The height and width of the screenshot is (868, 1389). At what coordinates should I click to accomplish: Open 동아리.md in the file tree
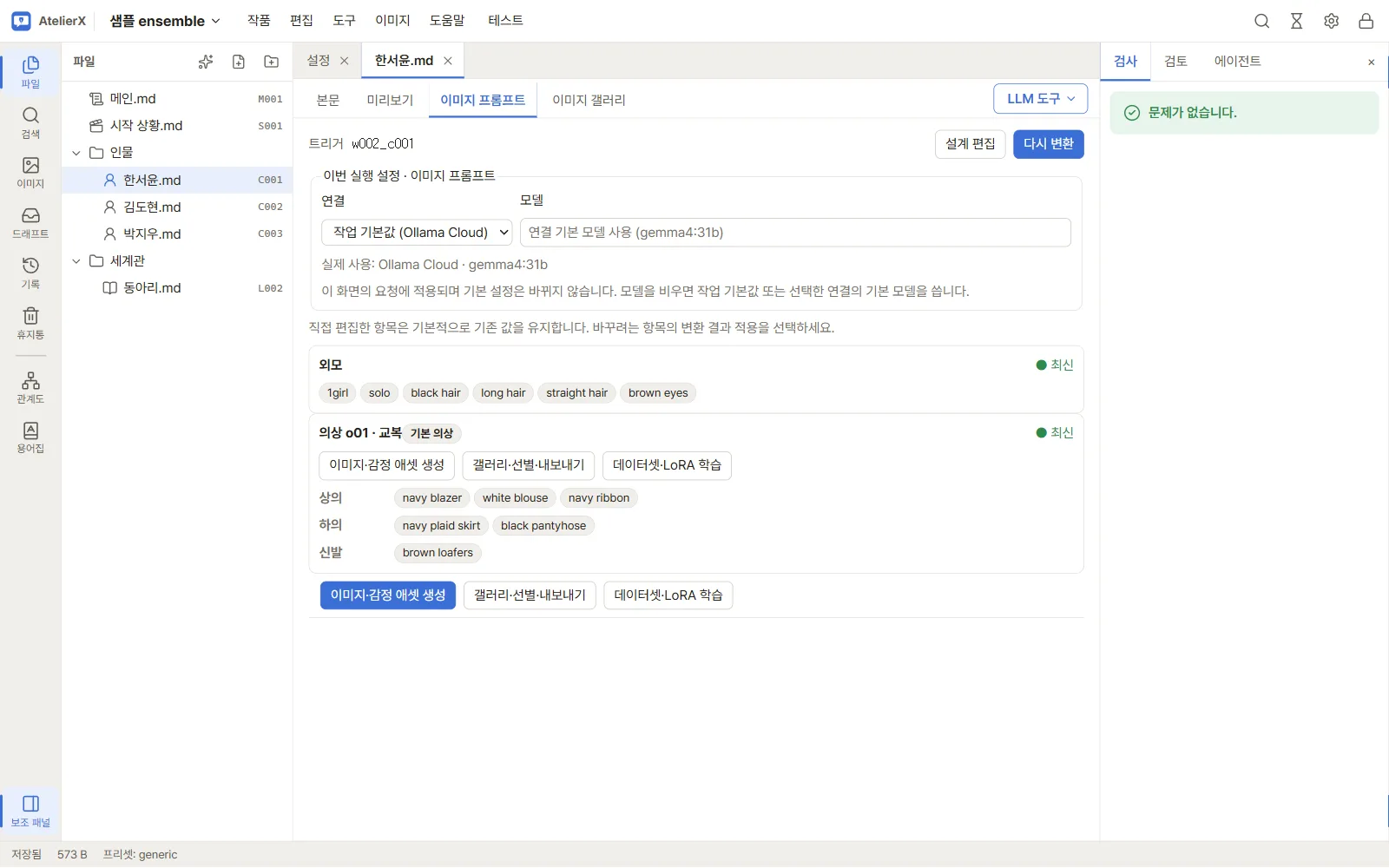tap(178, 288)
